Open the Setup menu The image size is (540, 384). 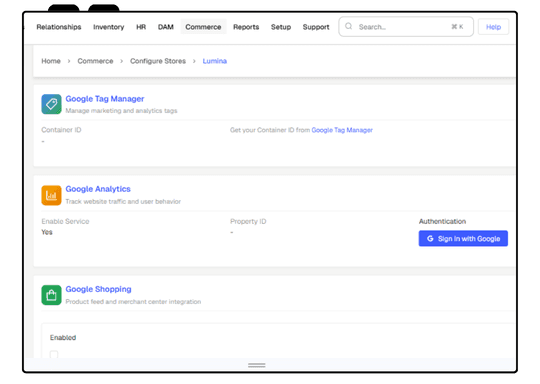click(x=281, y=27)
